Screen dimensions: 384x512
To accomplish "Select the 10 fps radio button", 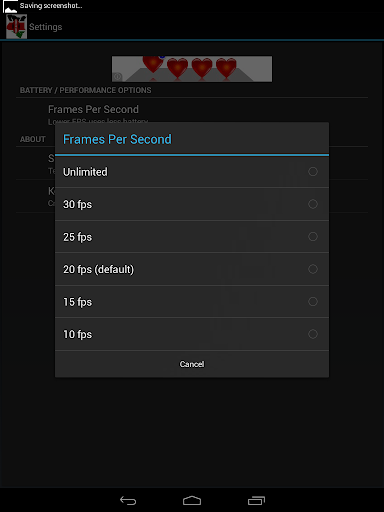I will [313, 334].
